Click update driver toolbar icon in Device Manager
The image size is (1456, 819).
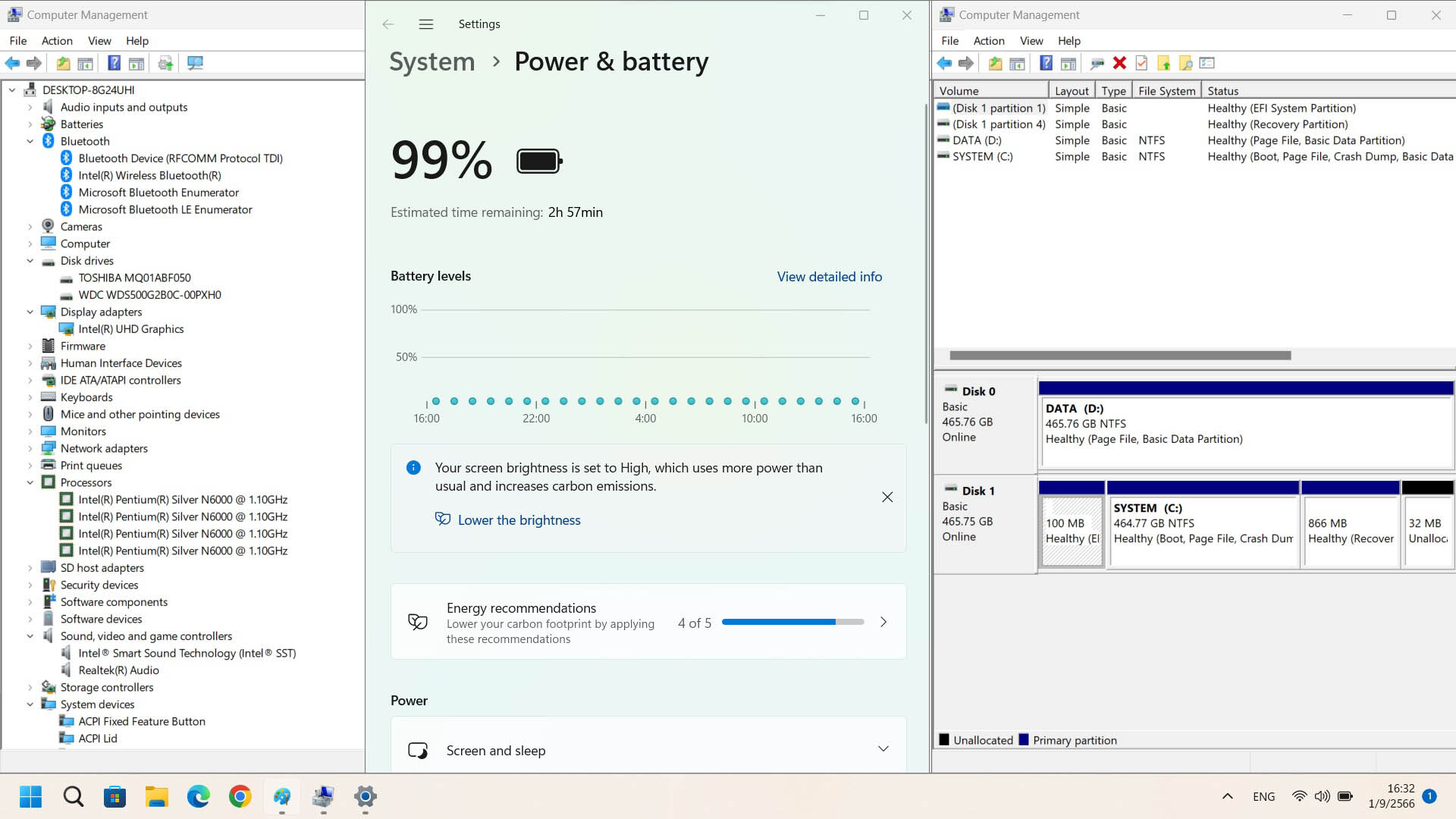click(165, 63)
